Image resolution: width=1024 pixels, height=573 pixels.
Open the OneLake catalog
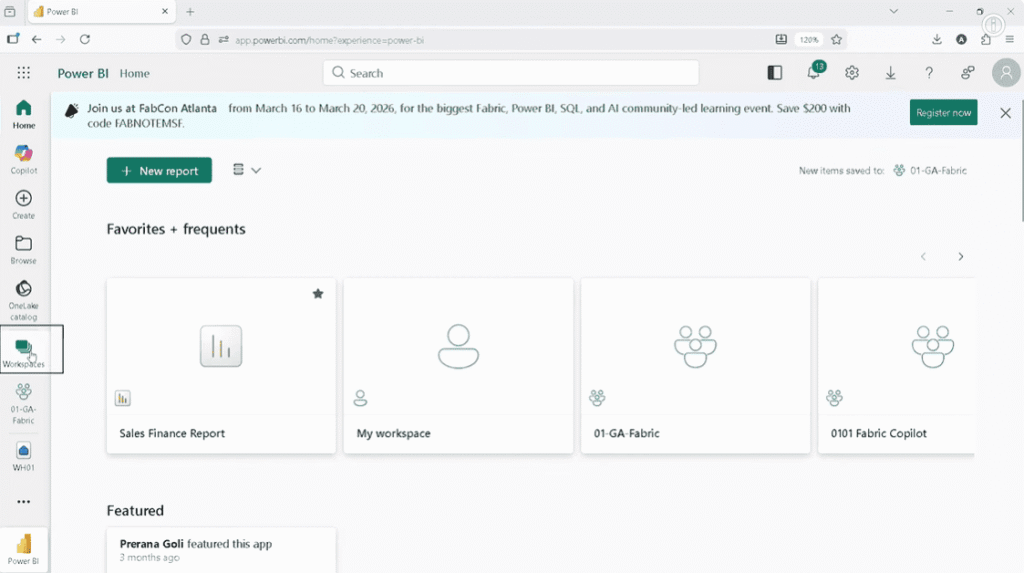point(23,298)
